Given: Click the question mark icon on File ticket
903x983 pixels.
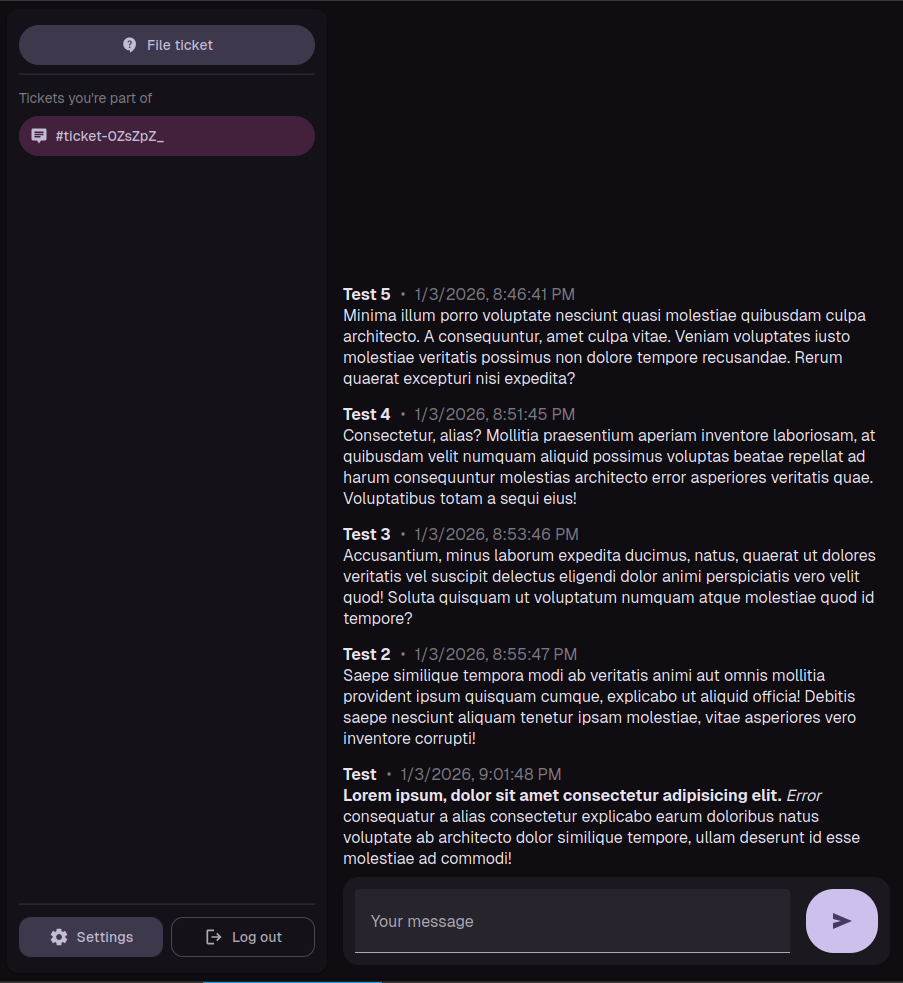Looking at the screenshot, I should tap(130, 45).
